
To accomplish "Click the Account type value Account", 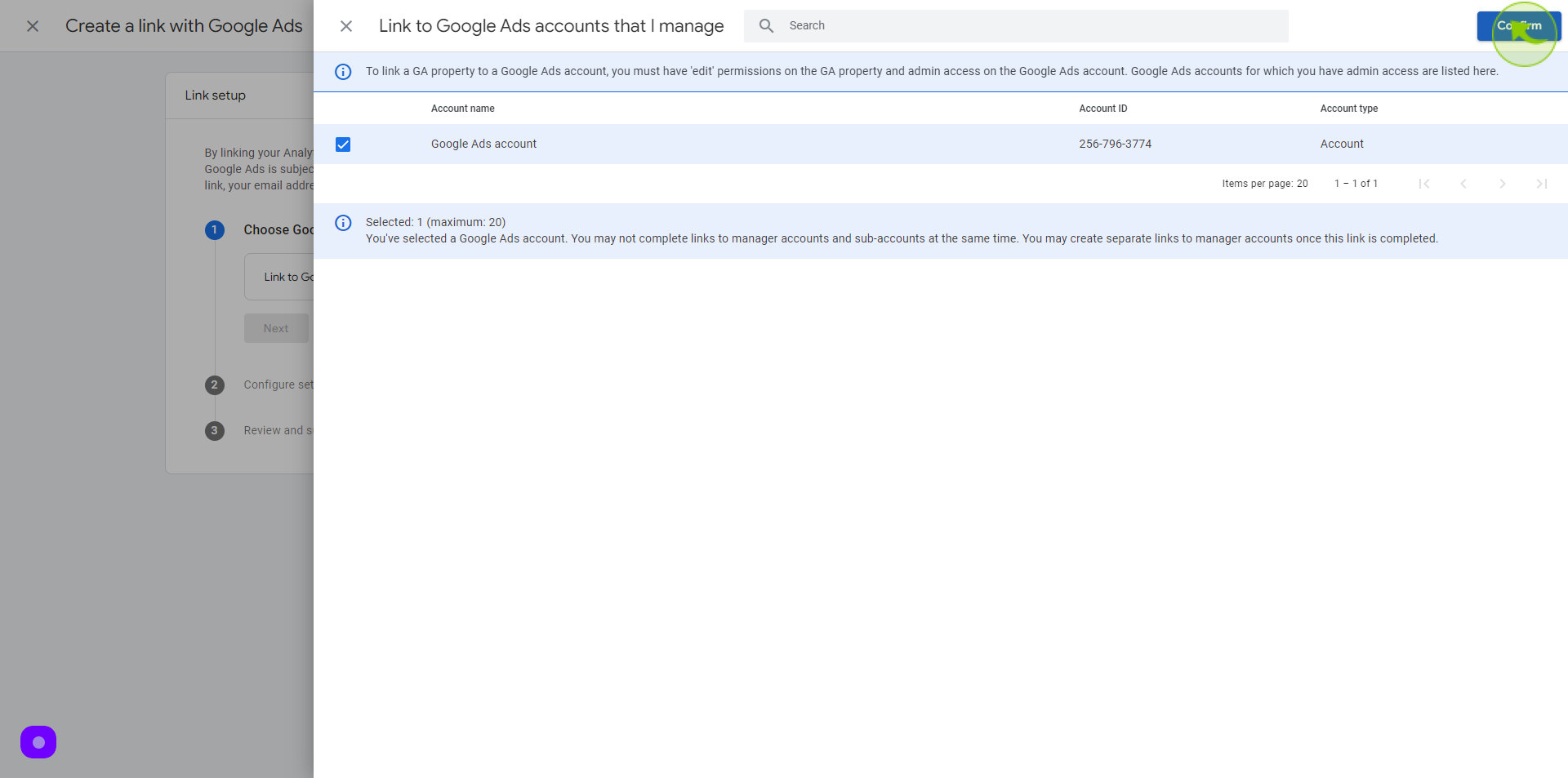I will (1342, 144).
